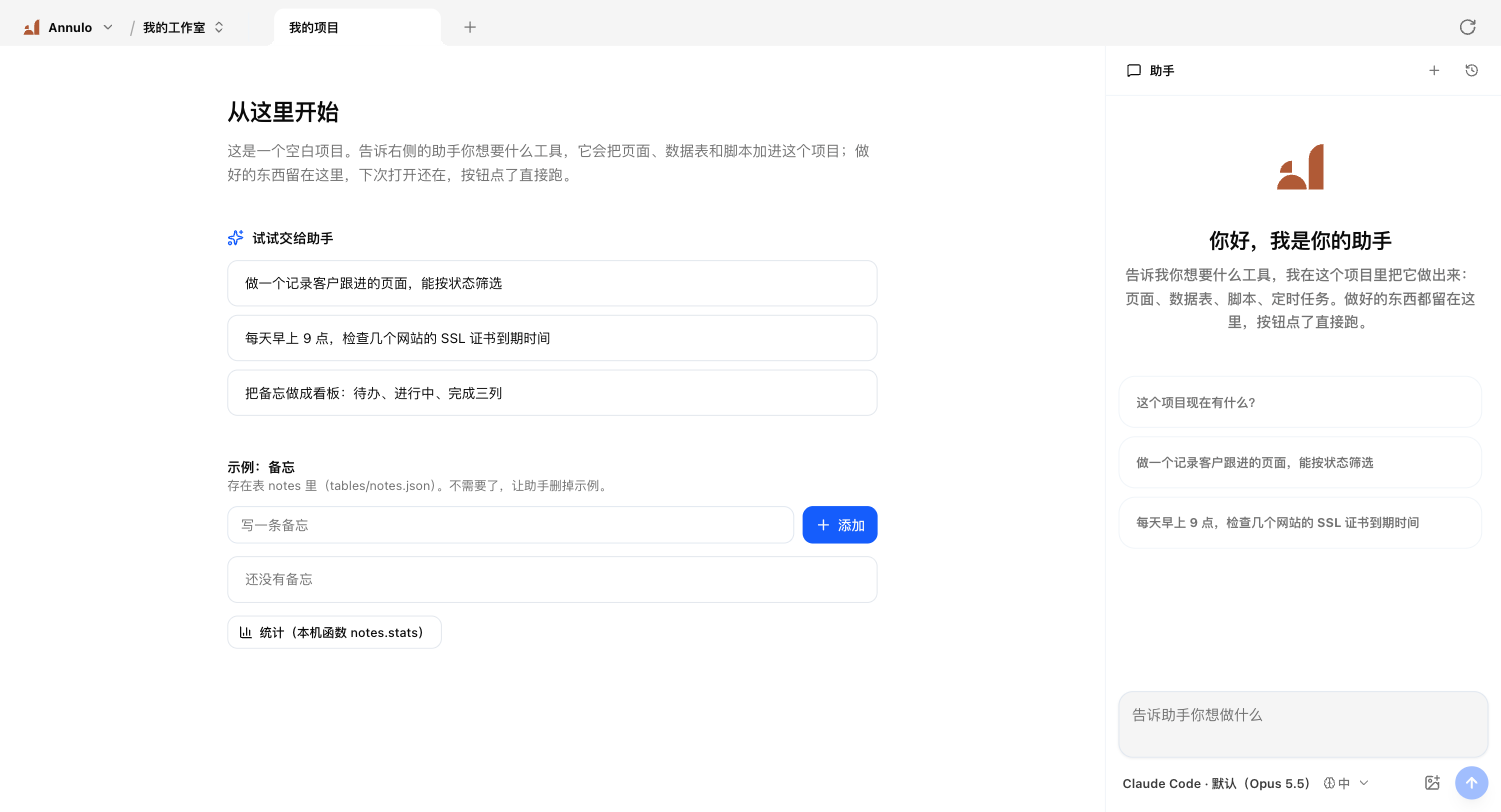Choose assistant prompt 做一个记录客户跟进的页面
This screenshot has width=1501, height=812.
point(1300,462)
